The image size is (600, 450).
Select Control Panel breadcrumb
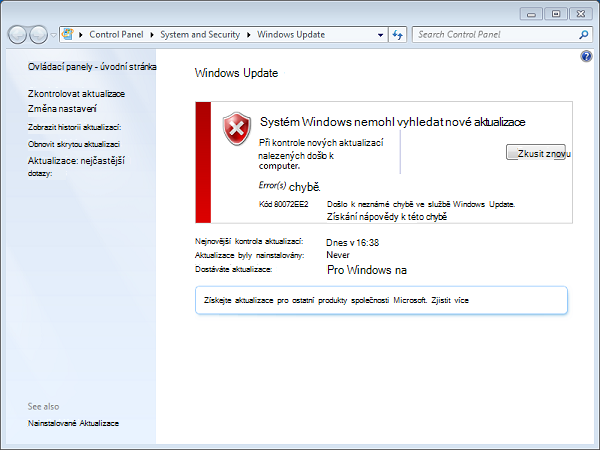pyautogui.click(x=116, y=34)
